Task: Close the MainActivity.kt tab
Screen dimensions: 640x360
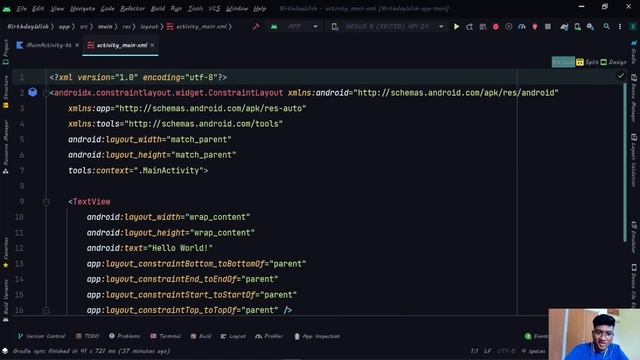Action: (x=77, y=45)
